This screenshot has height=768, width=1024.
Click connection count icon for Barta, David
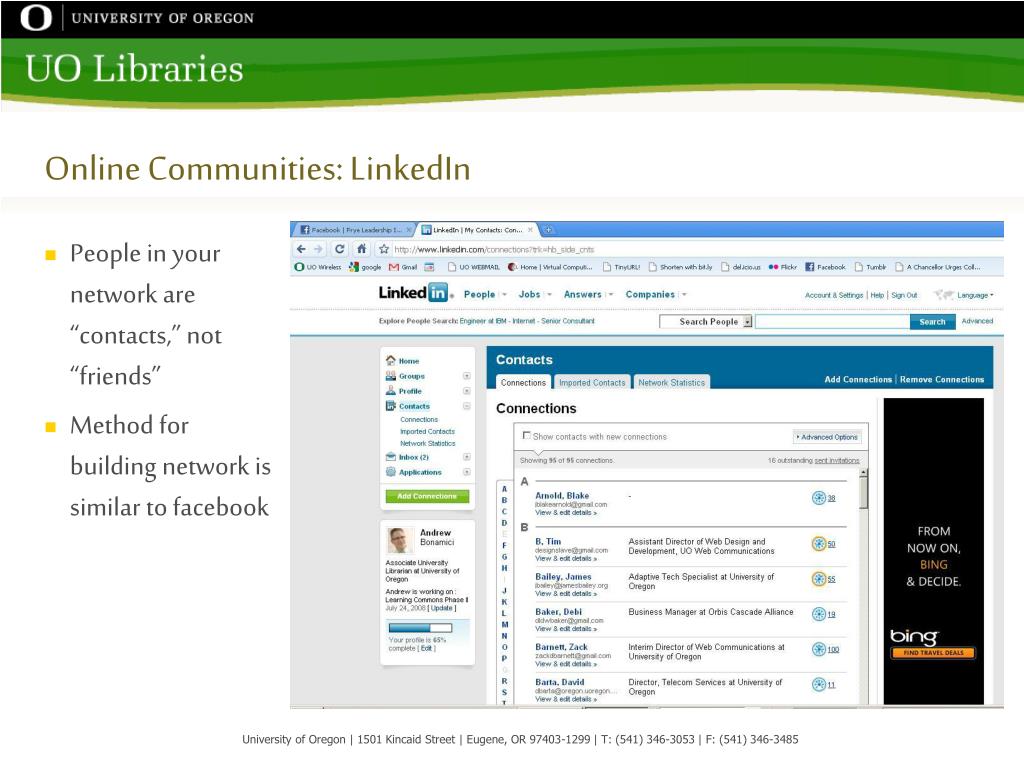click(x=819, y=684)
